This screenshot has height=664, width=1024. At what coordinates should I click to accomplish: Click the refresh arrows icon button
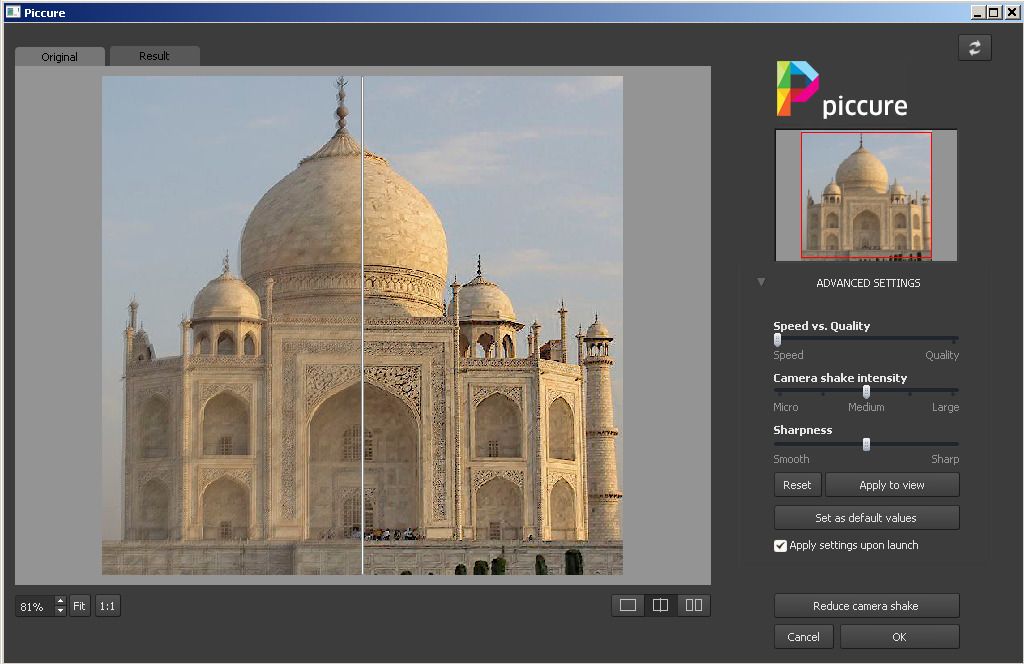point(974,48)
